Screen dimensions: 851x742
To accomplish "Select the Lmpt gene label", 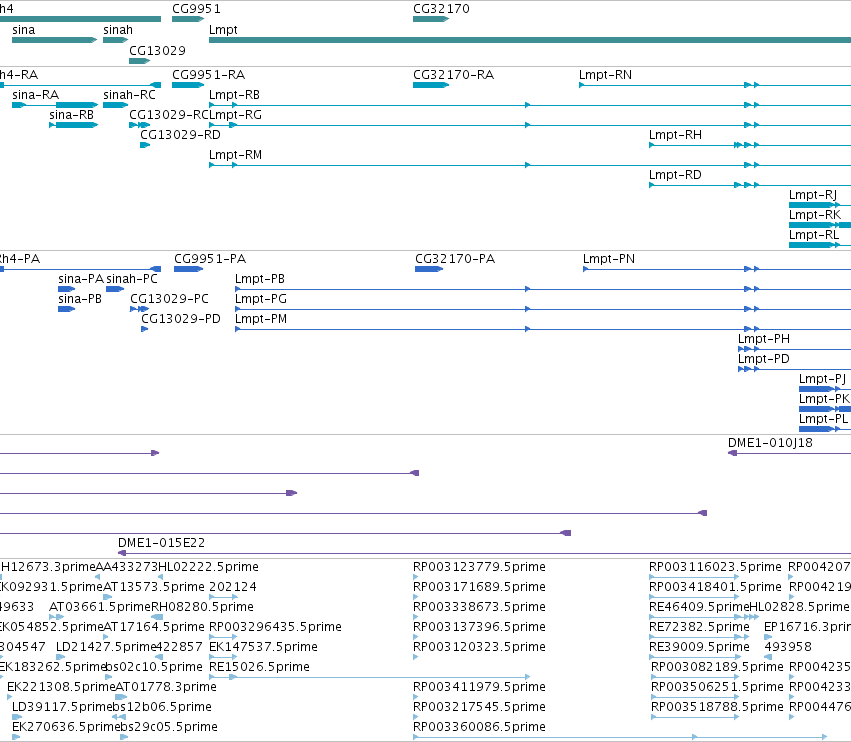I will 223,30.
